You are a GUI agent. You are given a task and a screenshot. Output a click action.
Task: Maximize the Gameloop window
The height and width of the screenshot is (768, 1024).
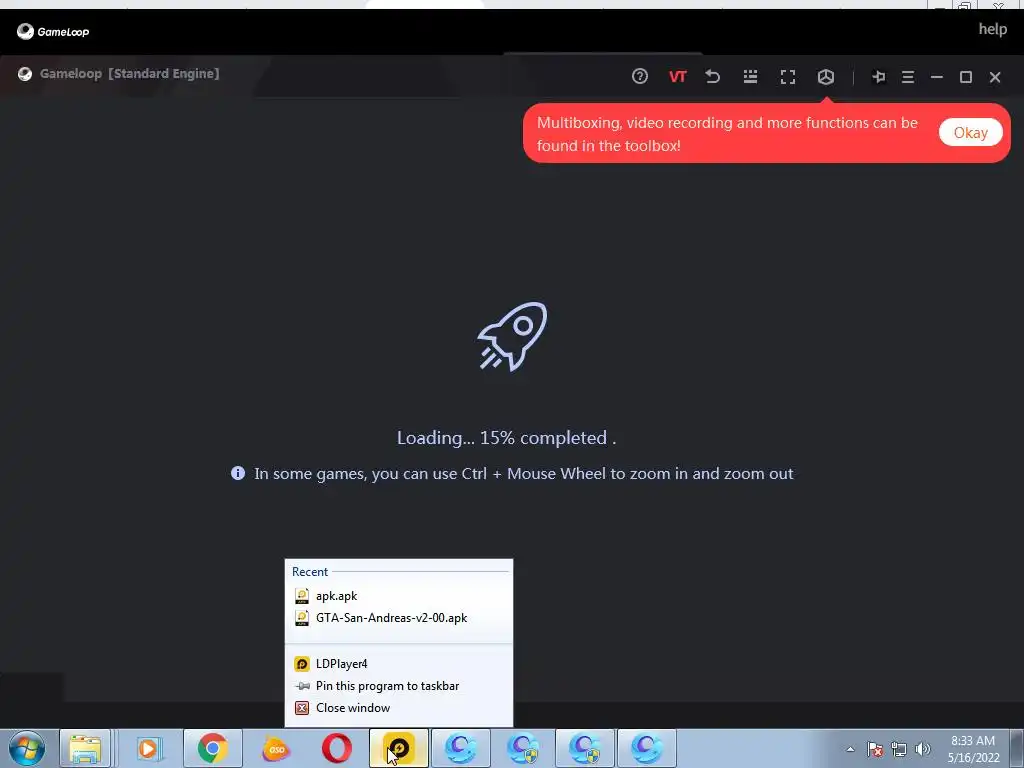966,77
